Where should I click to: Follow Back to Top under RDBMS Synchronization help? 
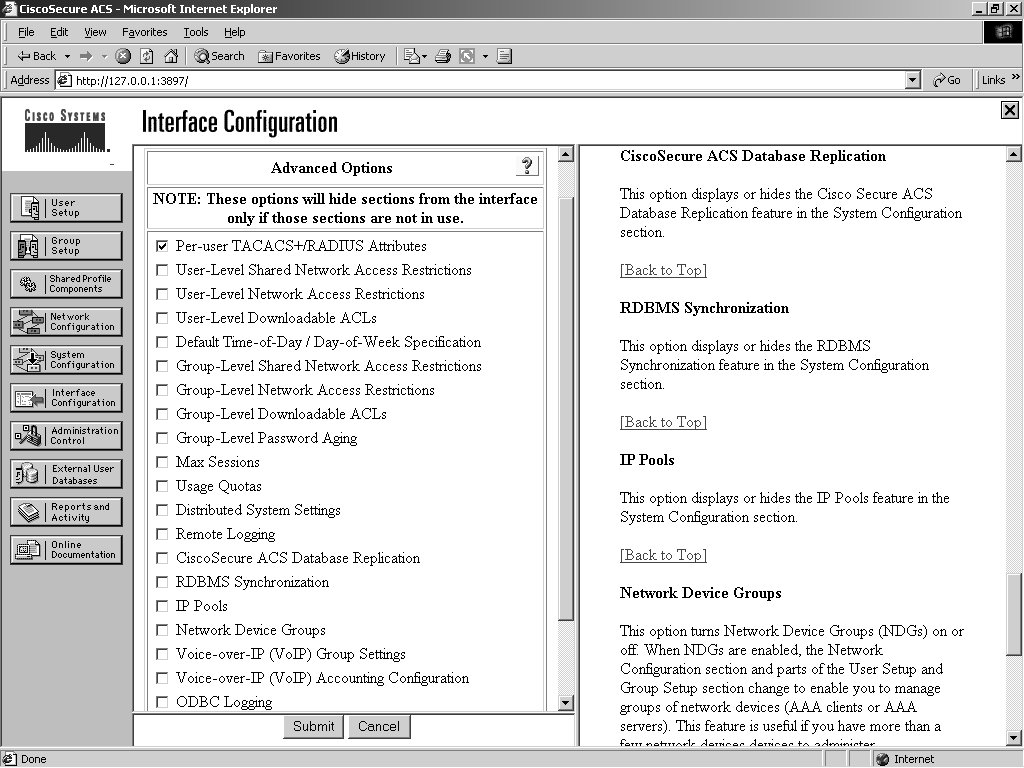click(664, 423)
